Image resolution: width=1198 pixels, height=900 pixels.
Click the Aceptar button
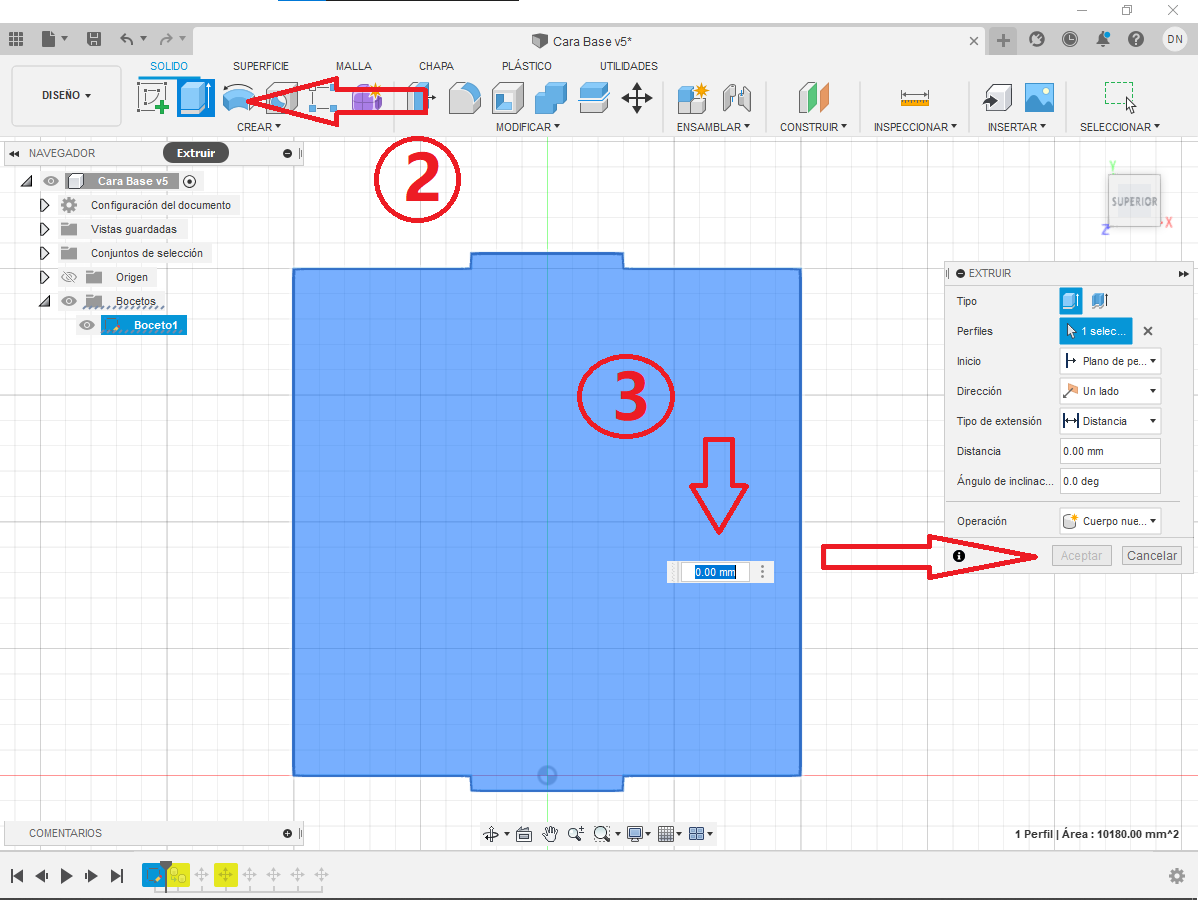point(1081,555)
